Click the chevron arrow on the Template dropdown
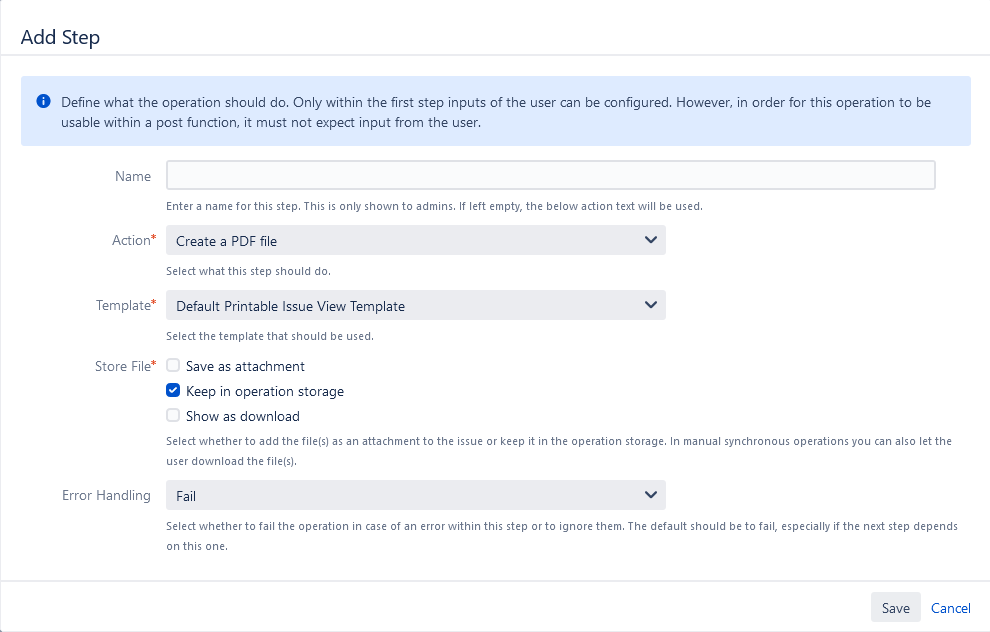The width and height of the screenshot is (990, 632). (x=650, y=305)
